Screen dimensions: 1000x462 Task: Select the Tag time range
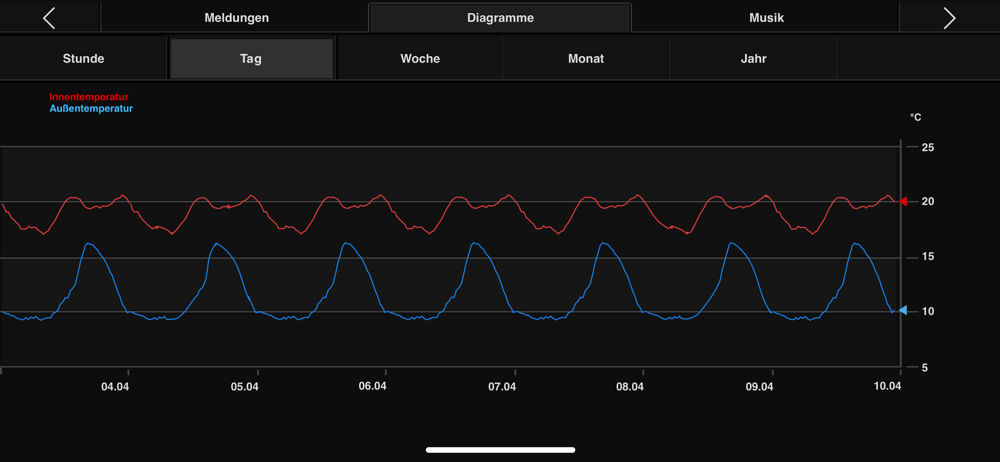251,59
